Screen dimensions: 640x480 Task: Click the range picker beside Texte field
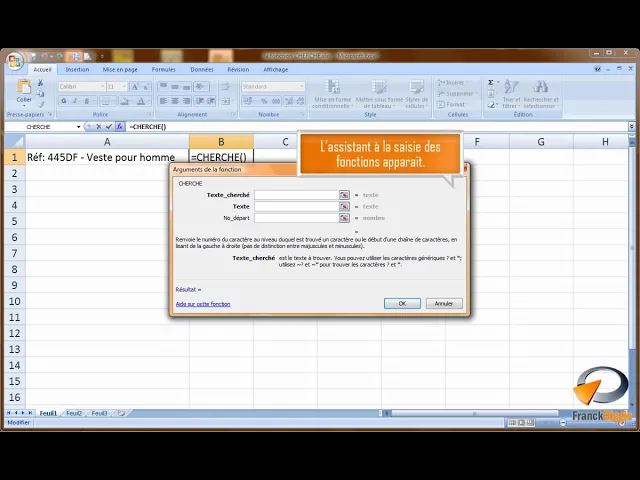tap(344, 207)
